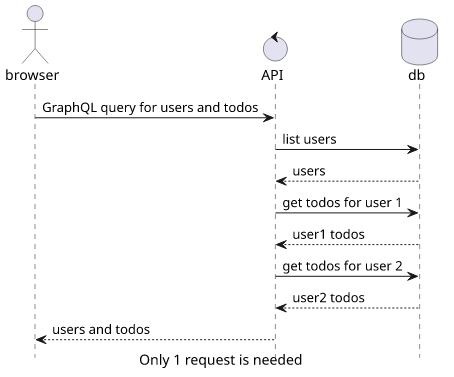Viewport: 454px width, 377px height.
Task: Click the get todos for user 1 label
Action: point(342,203)
